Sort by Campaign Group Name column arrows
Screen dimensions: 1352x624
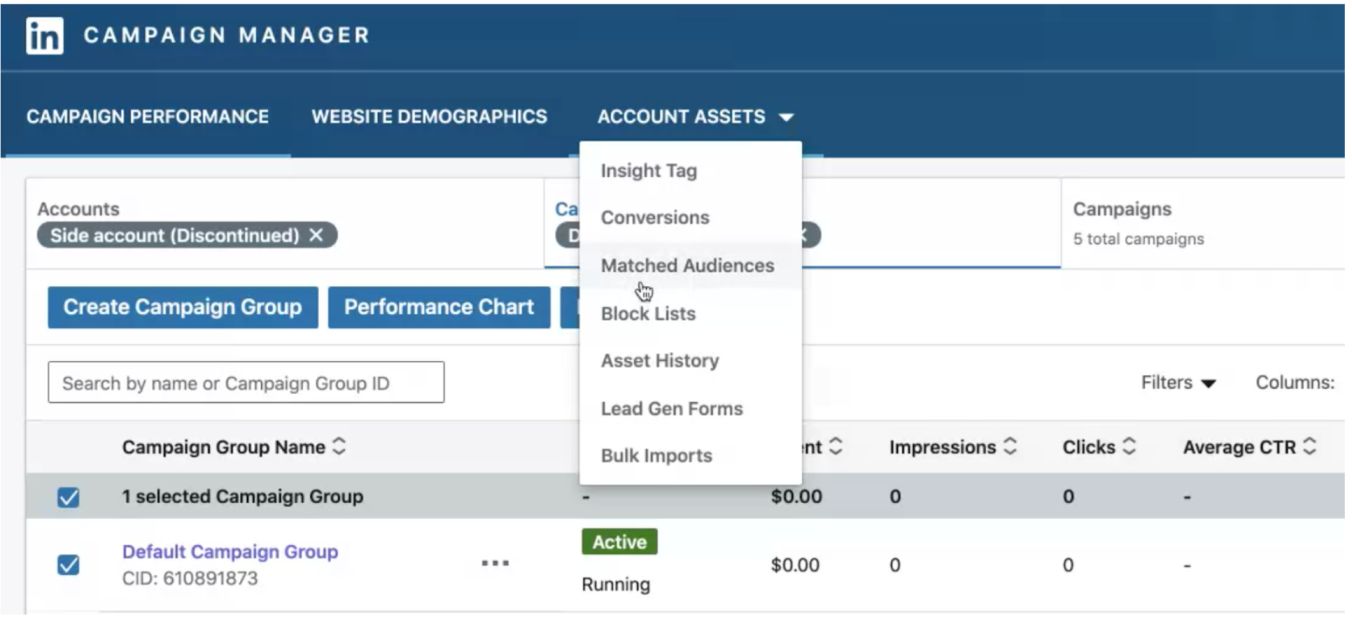[x=339, y=448]
